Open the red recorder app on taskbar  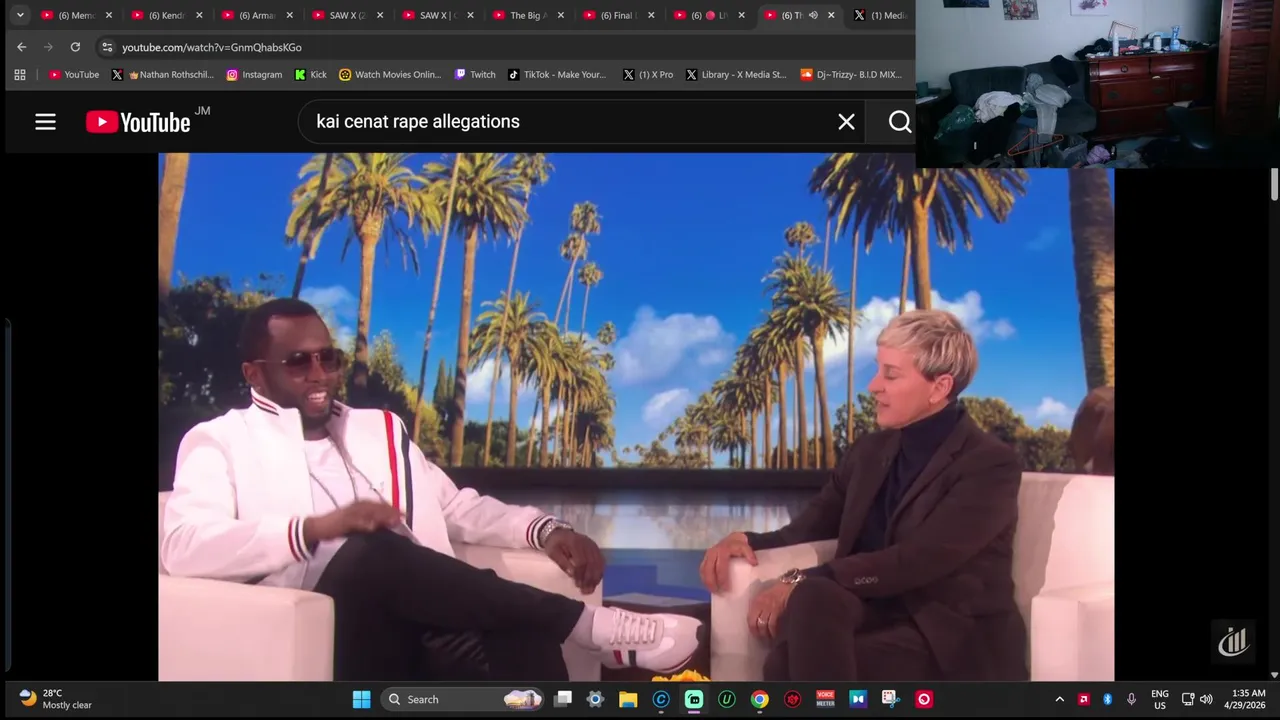pyautogui.click(x=924, y=699)
